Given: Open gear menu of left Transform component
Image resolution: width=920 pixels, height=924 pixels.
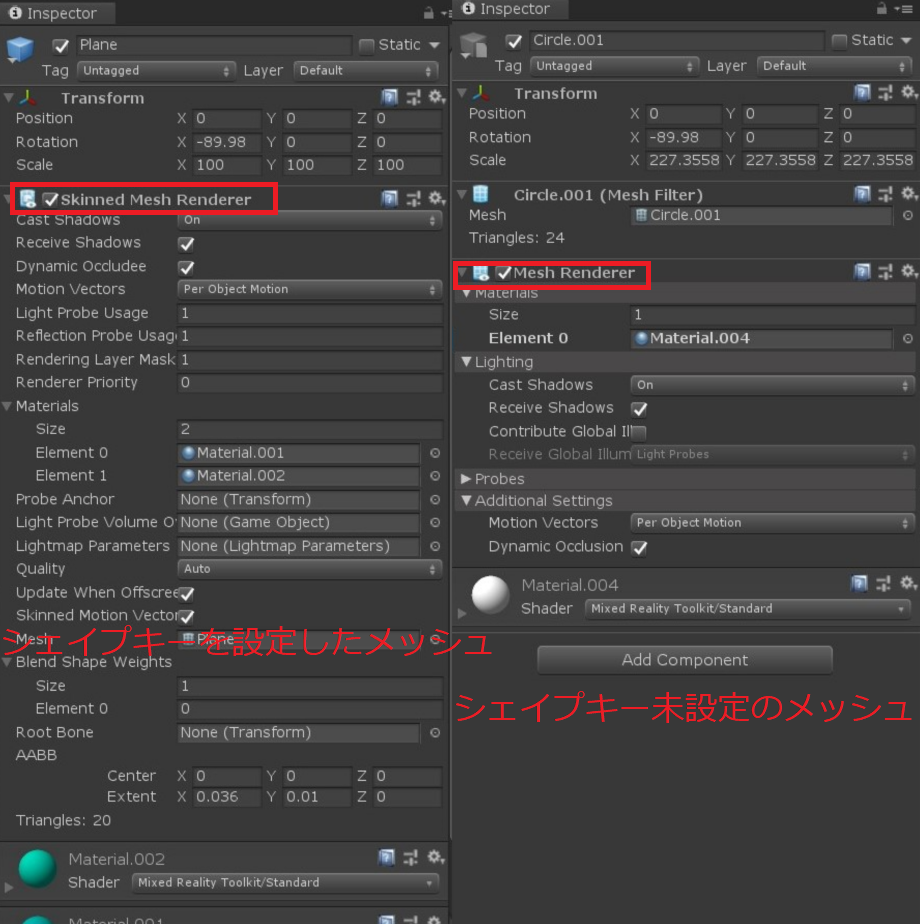Looking at the screenshot, I should coord(436,97).
